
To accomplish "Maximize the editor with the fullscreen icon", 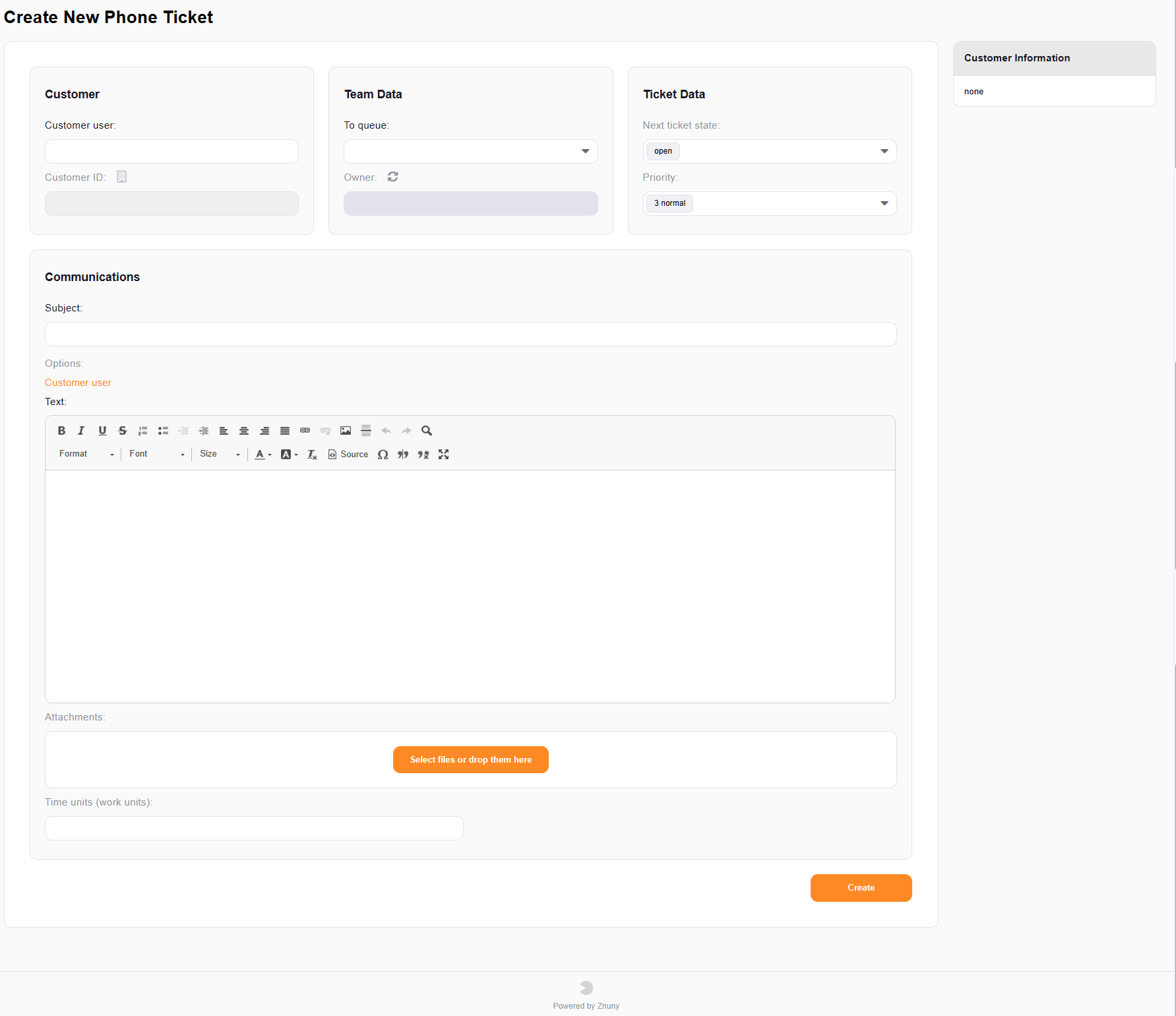I will tap(444, 455).
